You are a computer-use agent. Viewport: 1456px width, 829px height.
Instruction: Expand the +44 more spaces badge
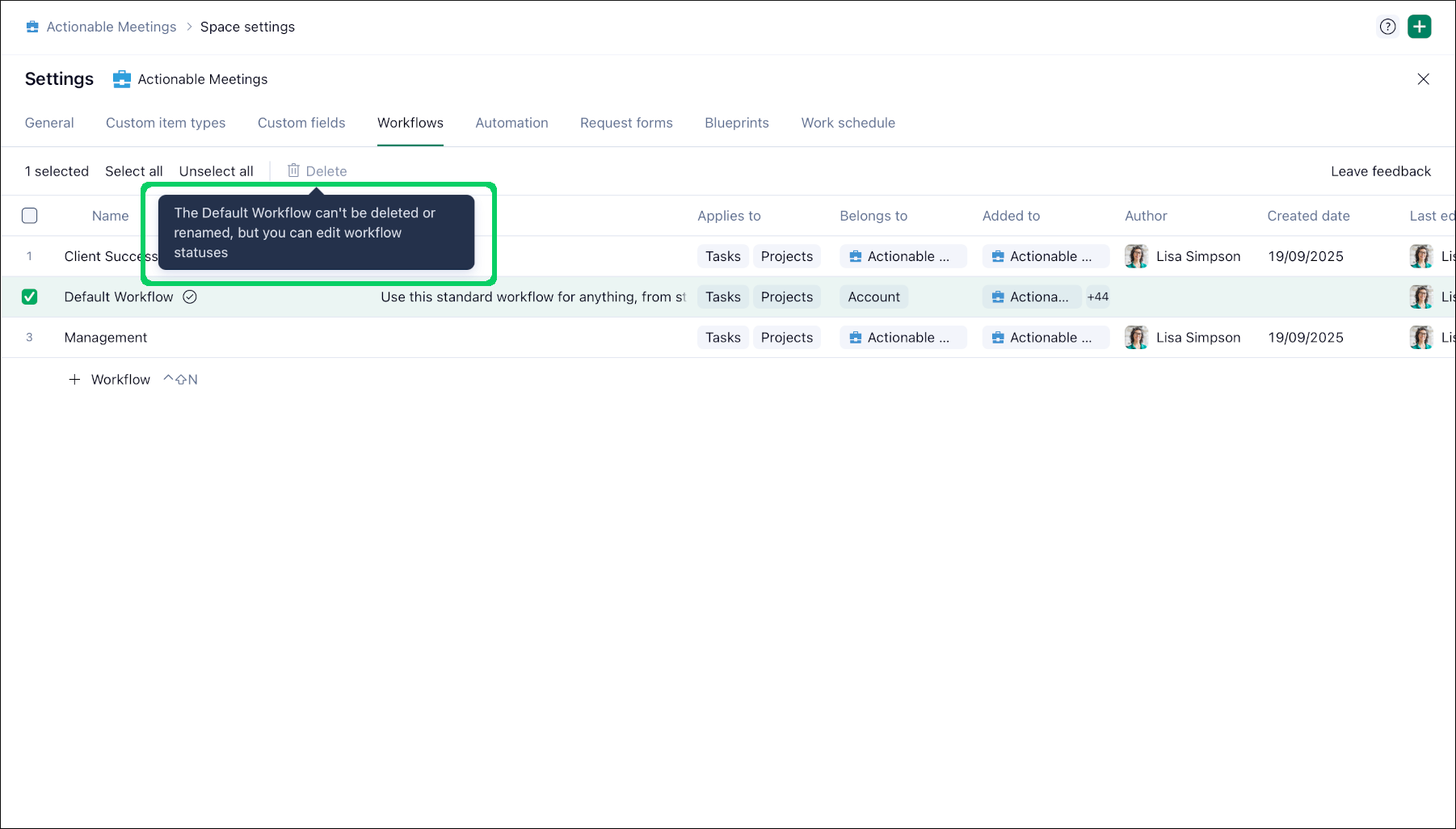(x=1097, y=297)
